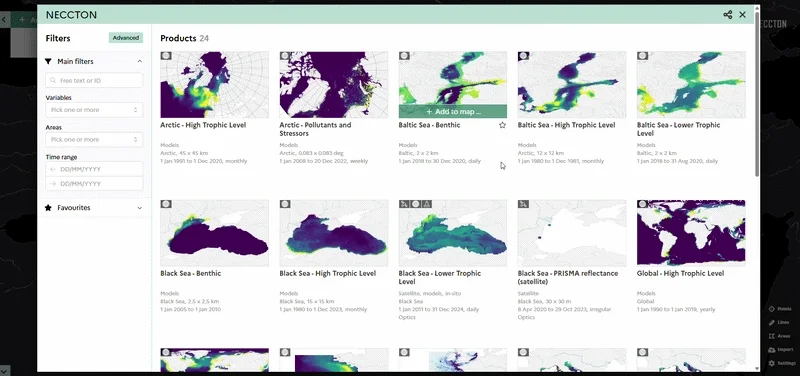Click the Black Sea - Benthic title
The height and width of the screenshot is (376, 800).
click(191, 273)
